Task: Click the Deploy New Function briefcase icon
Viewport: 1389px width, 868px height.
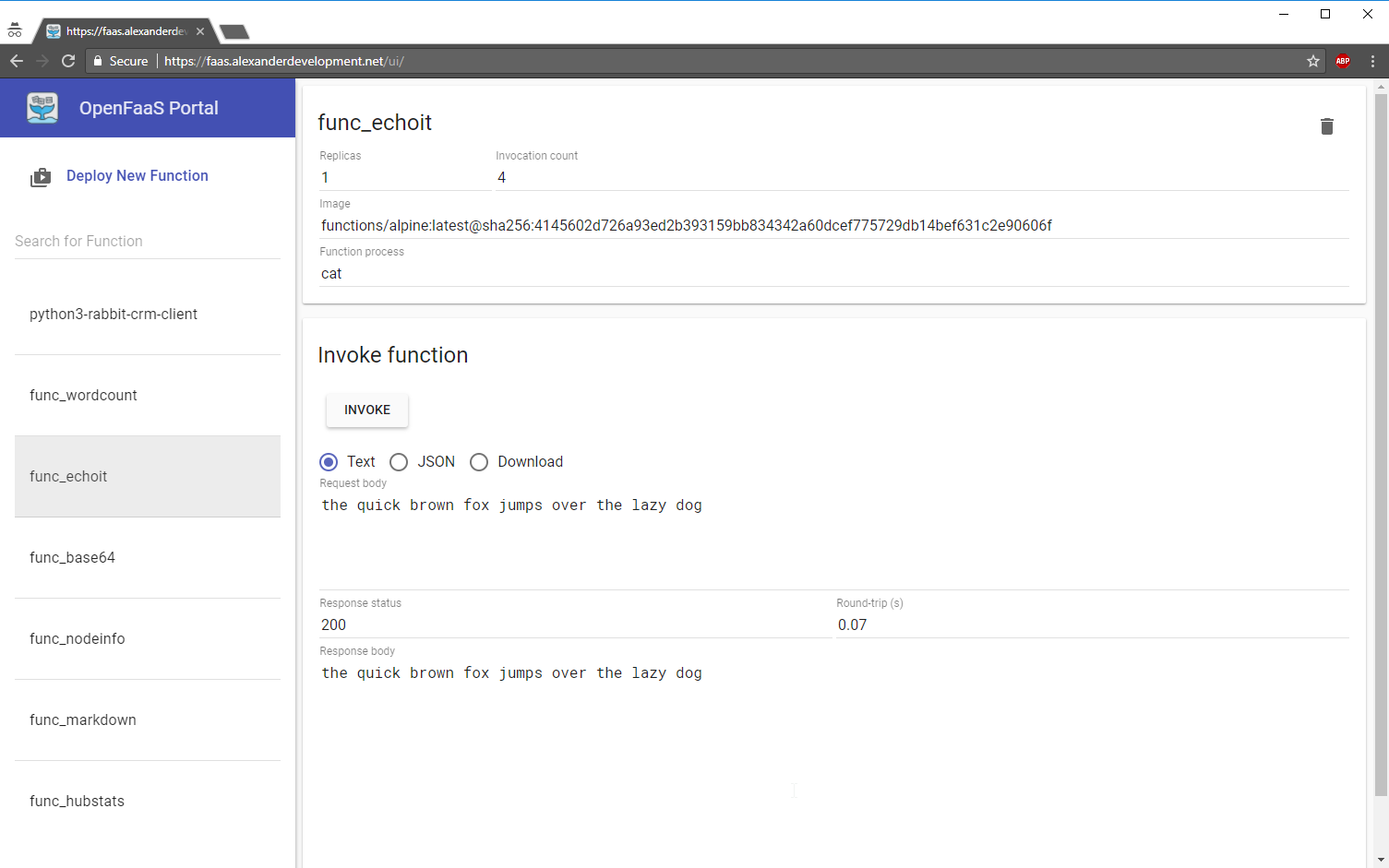Action: pos(41,177)
